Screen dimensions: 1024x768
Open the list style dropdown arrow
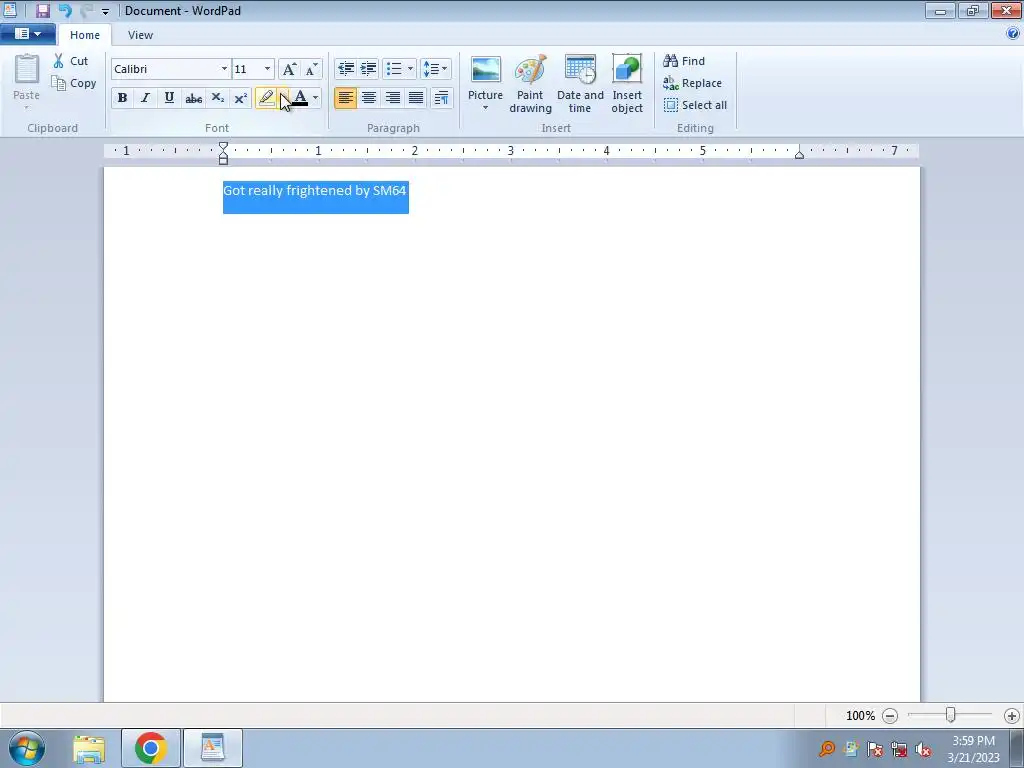pyautogui.click(x=410, y=69)
